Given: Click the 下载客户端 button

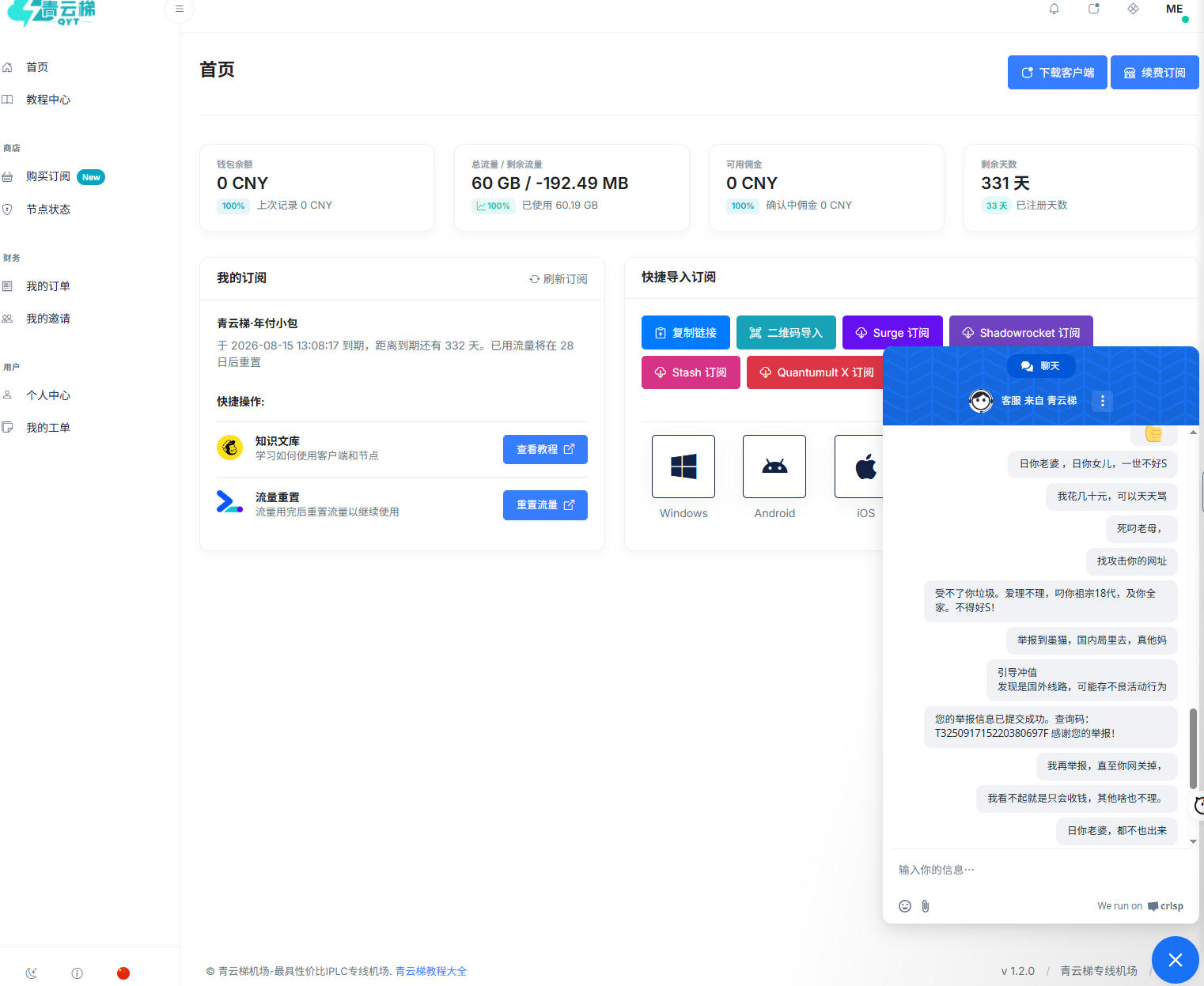Looking at the screenshot, I should (x=1057, y=73).
